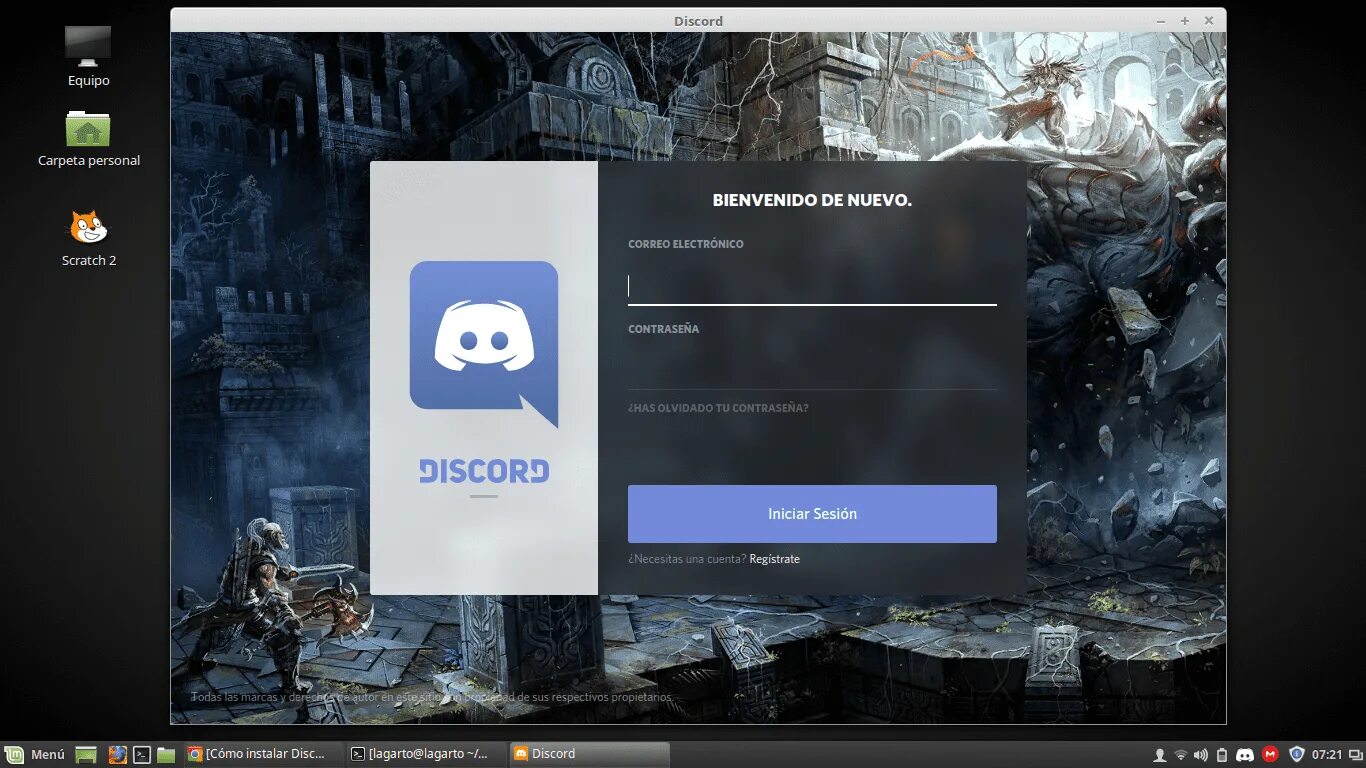1366x768 pixels.
Task: Check the battery tray icon
Action: (x=1222, y=755)
